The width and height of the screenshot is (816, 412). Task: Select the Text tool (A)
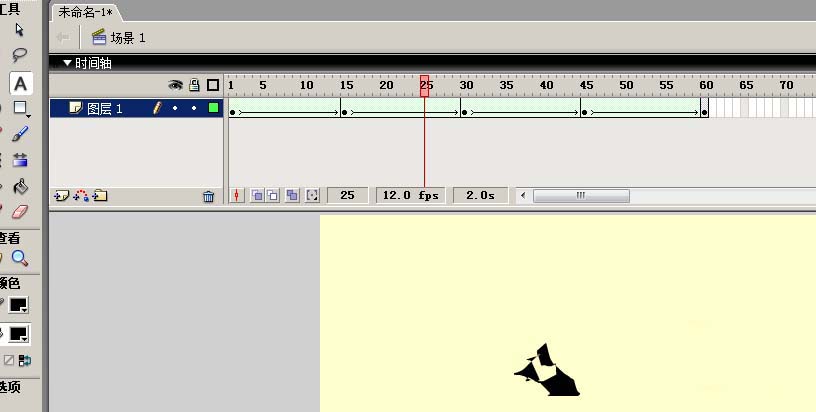tap(20, 84)
